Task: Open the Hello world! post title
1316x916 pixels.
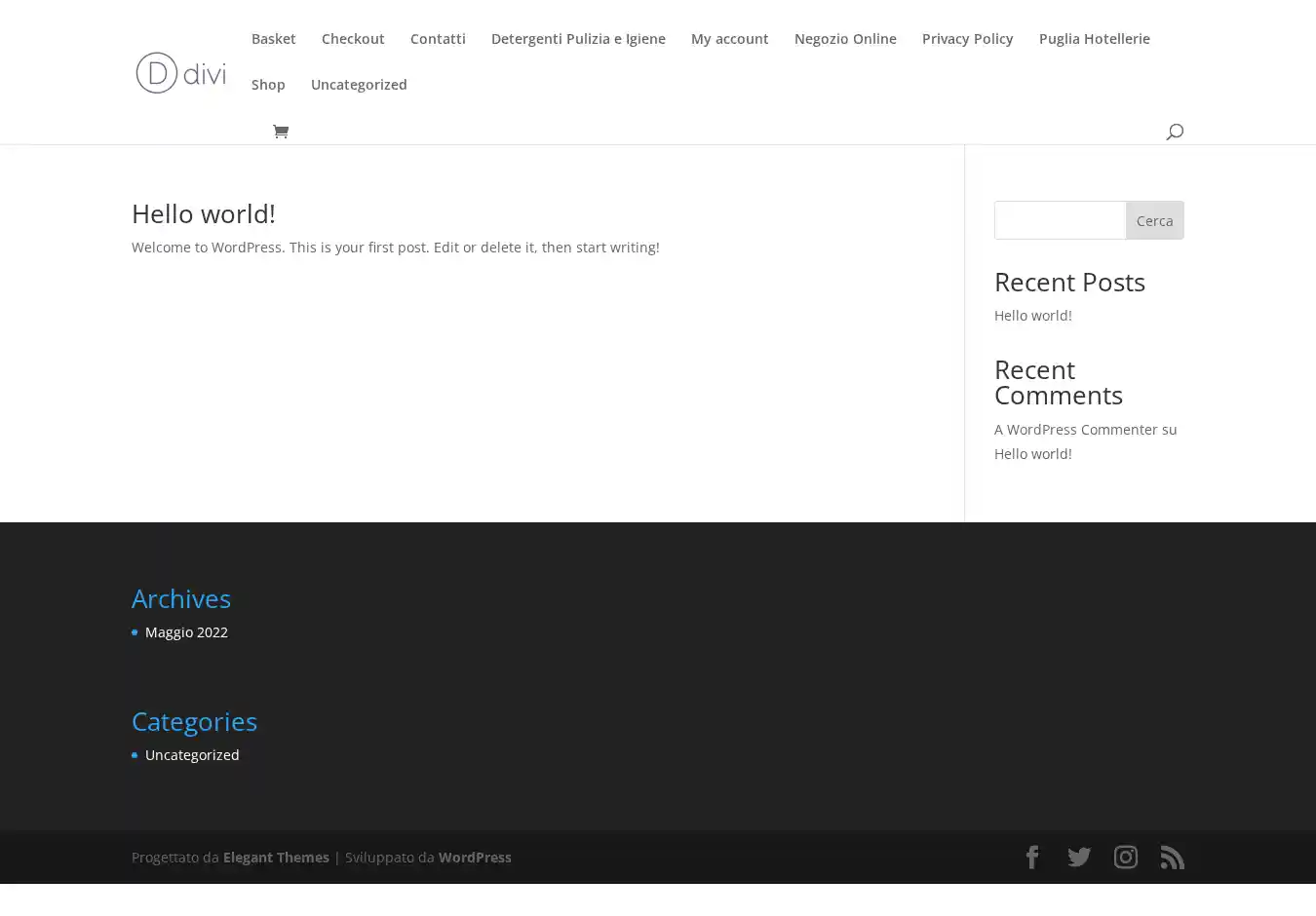Action: tap(204, 213)
